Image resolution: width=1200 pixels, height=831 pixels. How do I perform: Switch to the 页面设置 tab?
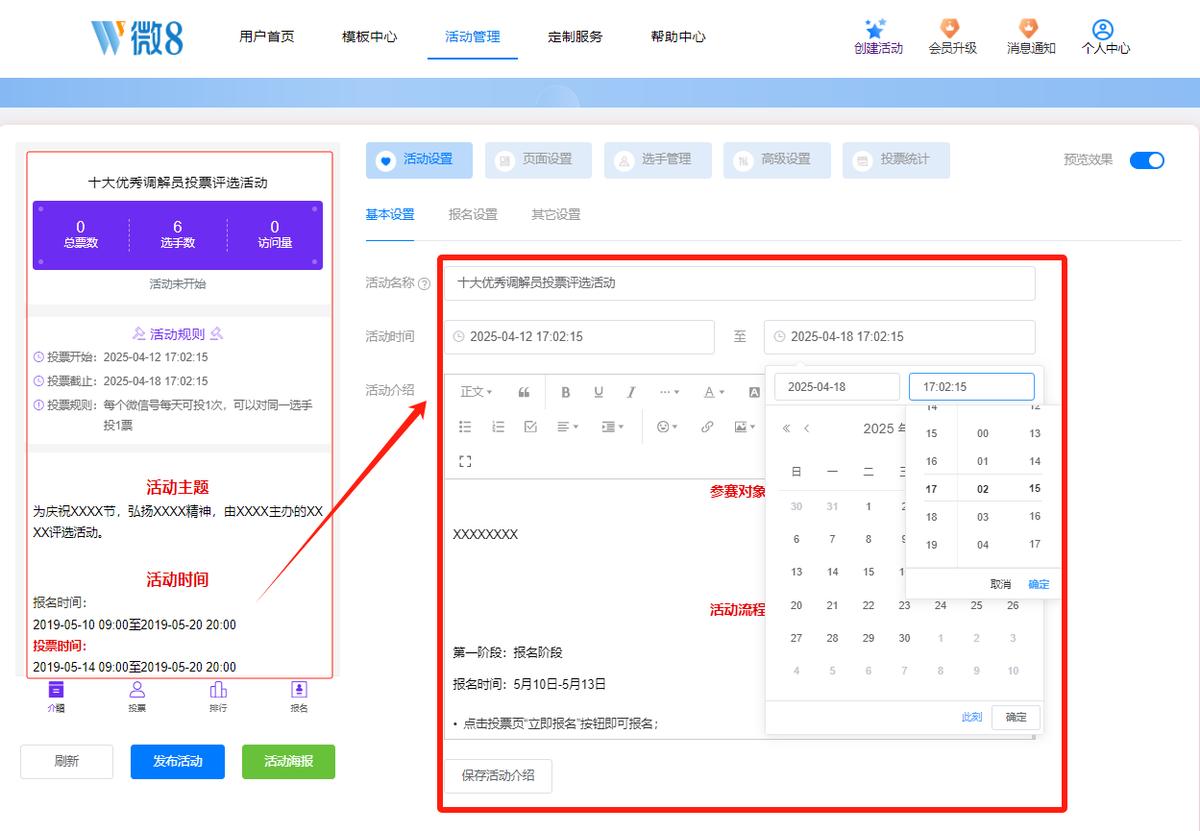(x=538, y=160)
